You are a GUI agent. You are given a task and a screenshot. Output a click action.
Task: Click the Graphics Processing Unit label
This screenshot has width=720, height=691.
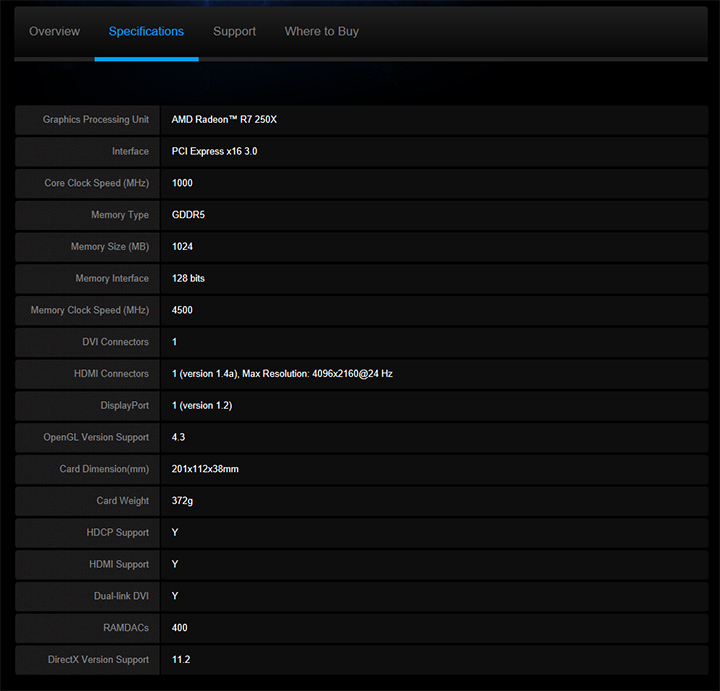[96, 119]
